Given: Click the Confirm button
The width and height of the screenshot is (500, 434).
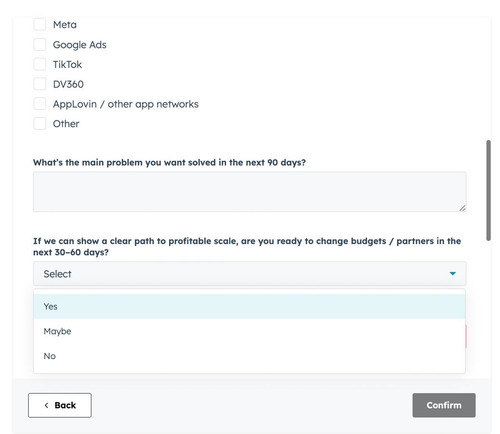Looking at the screenshot, I should [444, 405].
